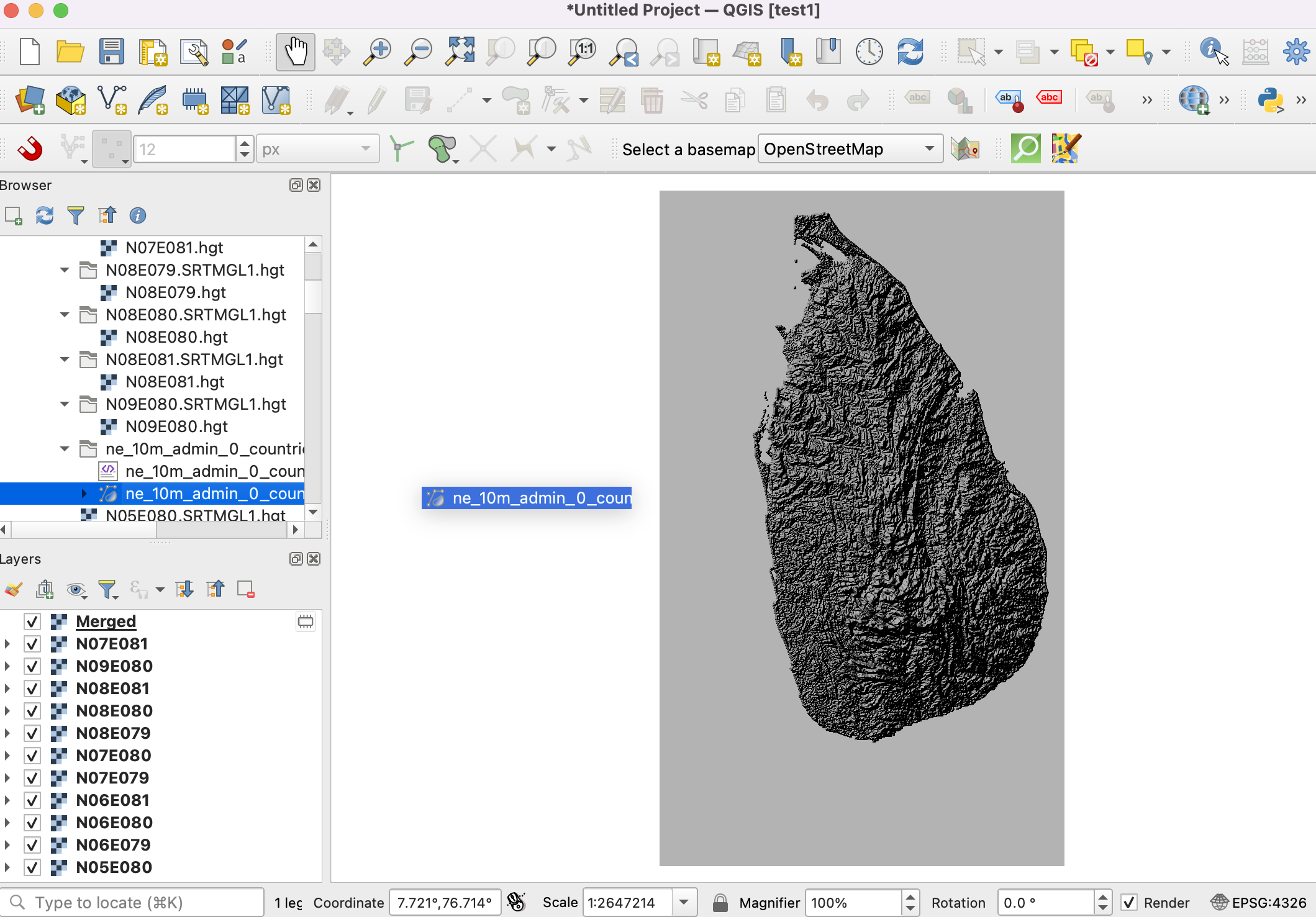
Task: Toggle the Render checkbox
Action: (1130, 902)
